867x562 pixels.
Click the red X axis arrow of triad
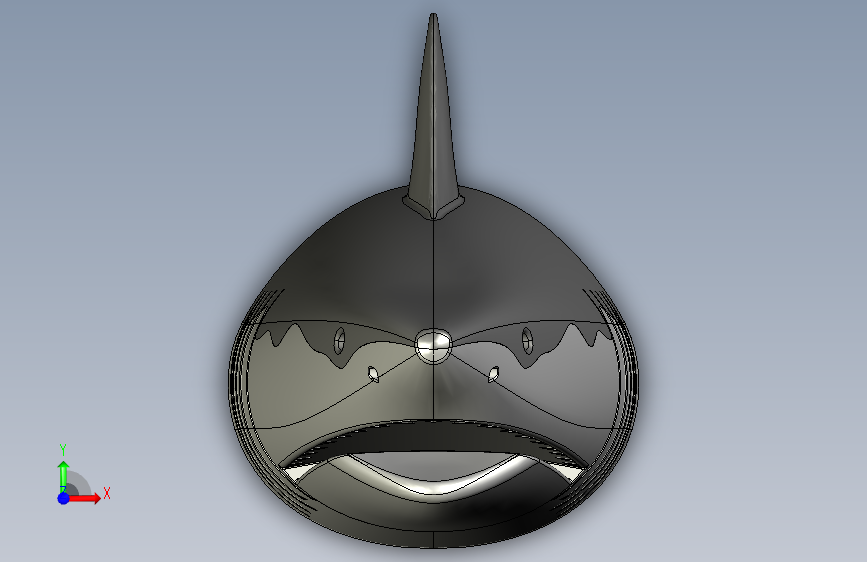(84, 498)
